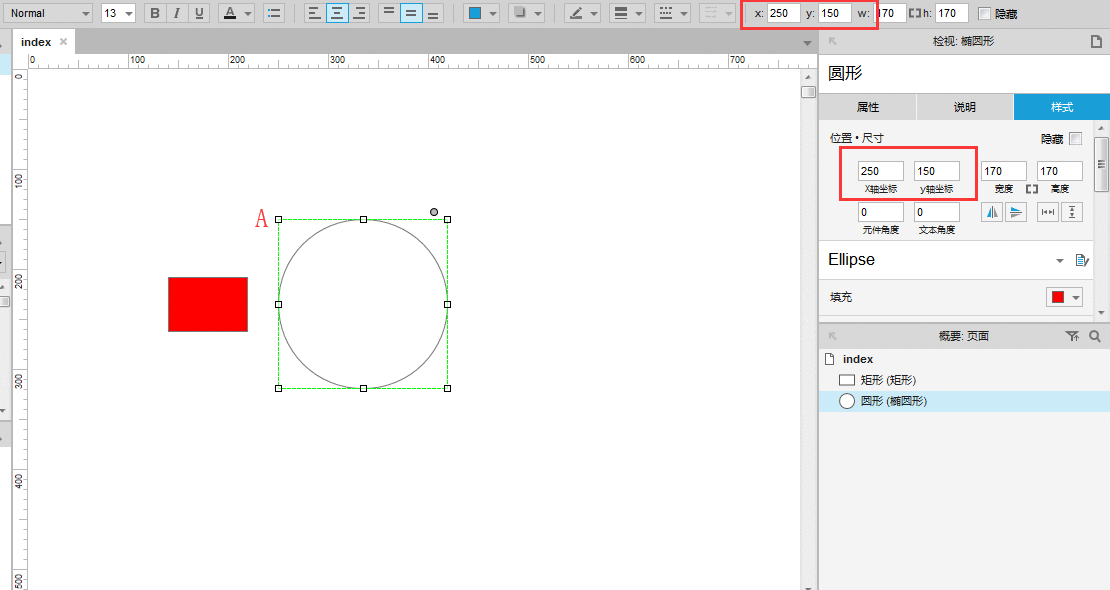1110x590 pixels.
Task: Align text to horizontal center
Action: [337, 13]
